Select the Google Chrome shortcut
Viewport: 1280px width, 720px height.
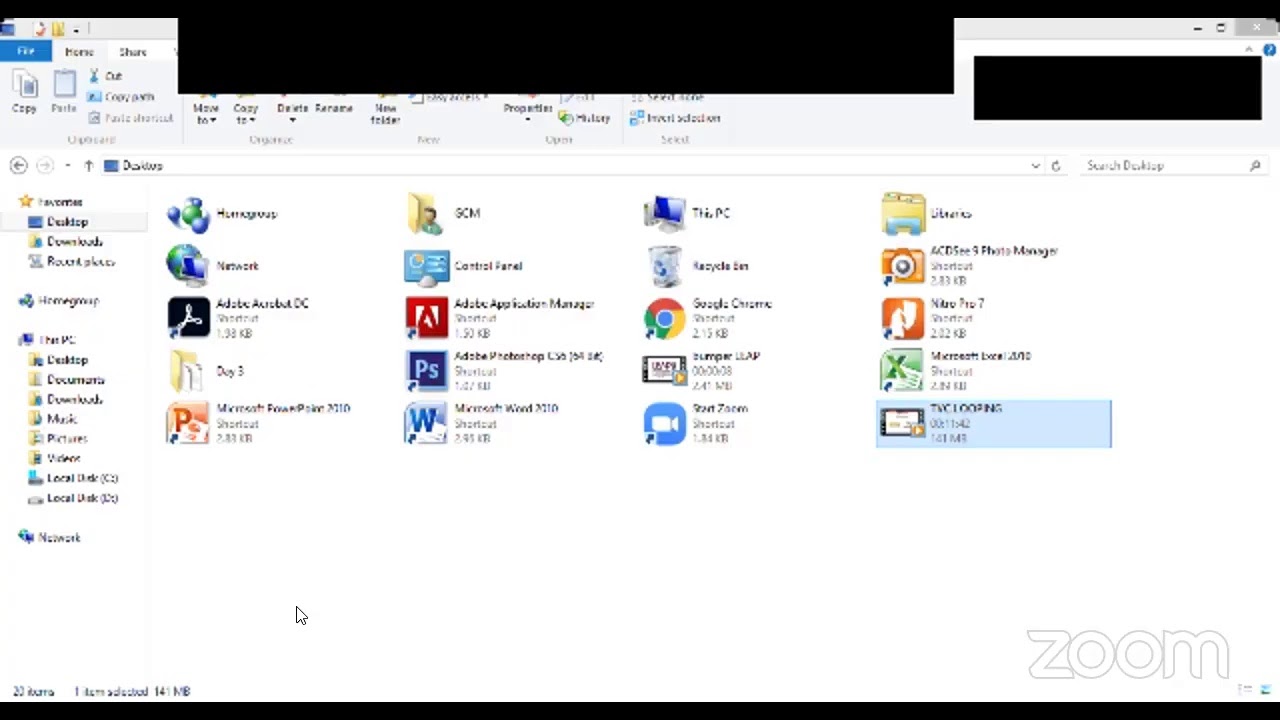pos(708,318)
